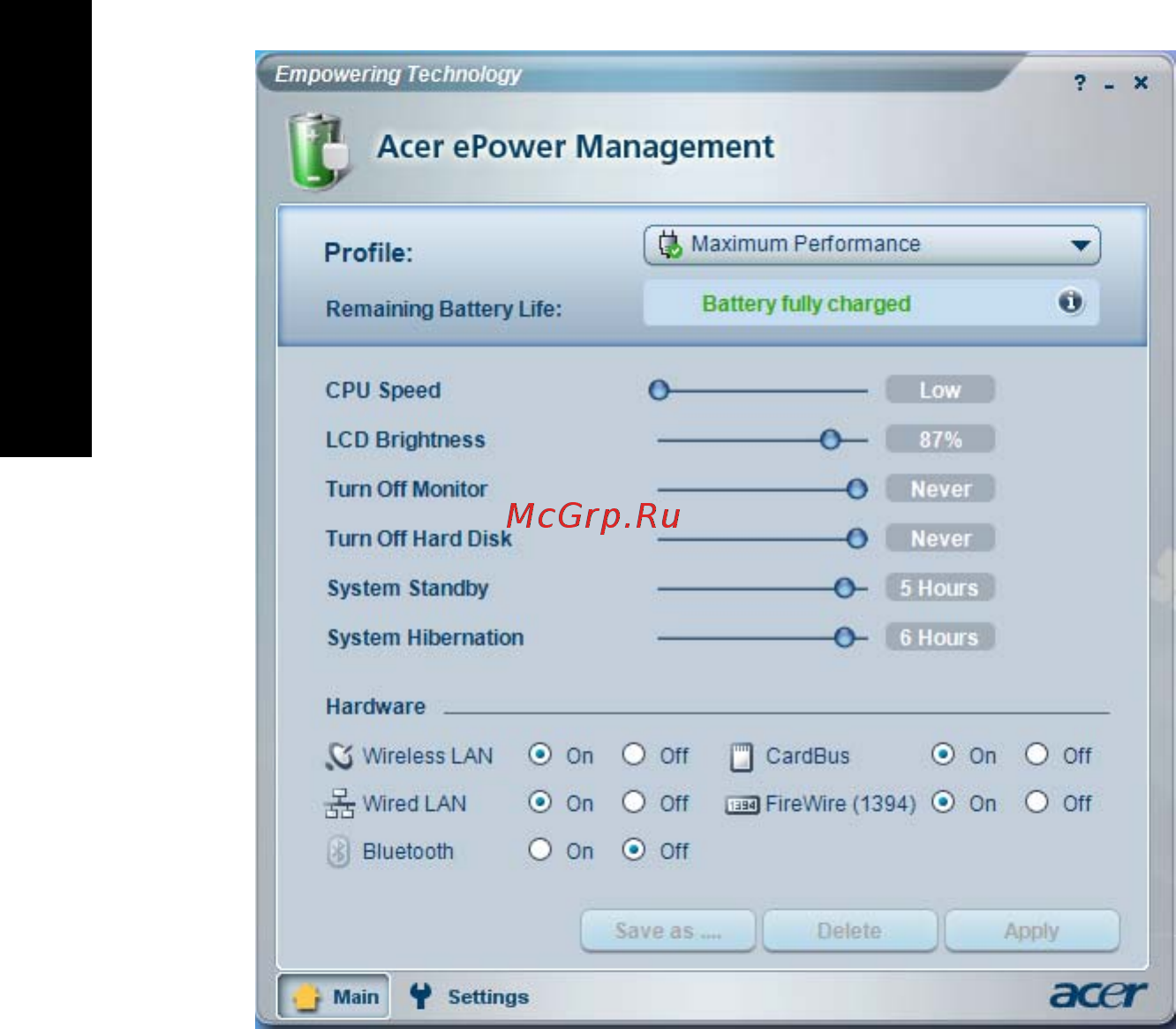Select FireWire (1394) On radio
The image size is (1176, 1029).
[943, 802]
